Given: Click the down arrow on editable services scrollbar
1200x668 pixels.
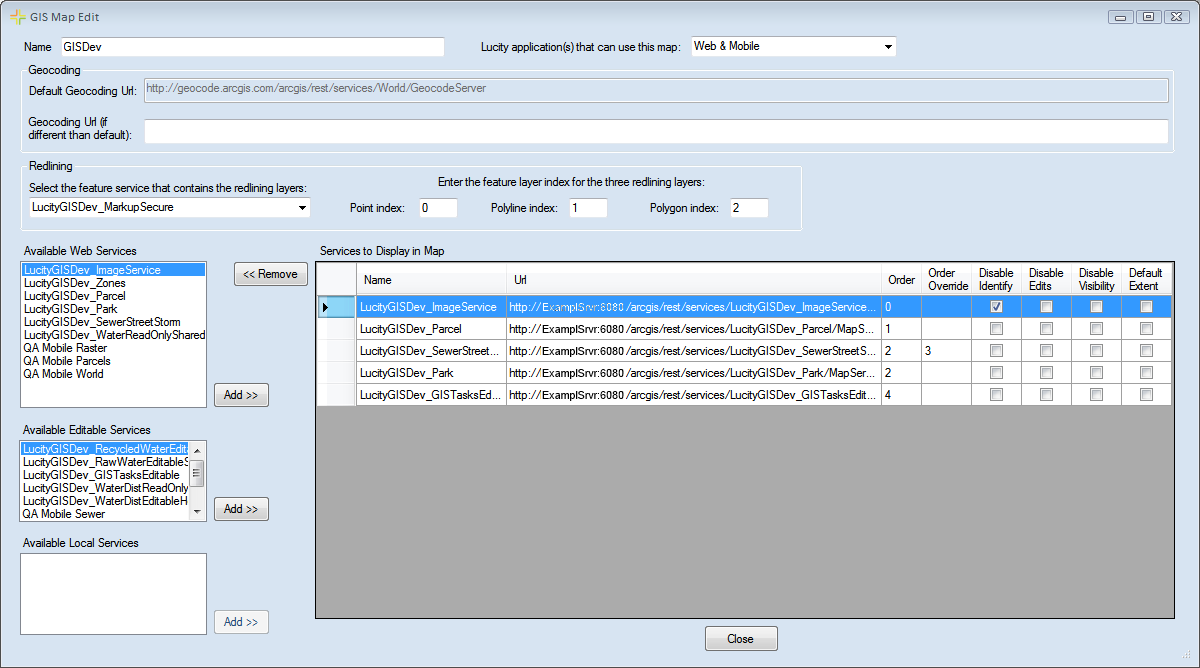Looking at the screenshot, I should pyautogui.click(x=199, y=513).
